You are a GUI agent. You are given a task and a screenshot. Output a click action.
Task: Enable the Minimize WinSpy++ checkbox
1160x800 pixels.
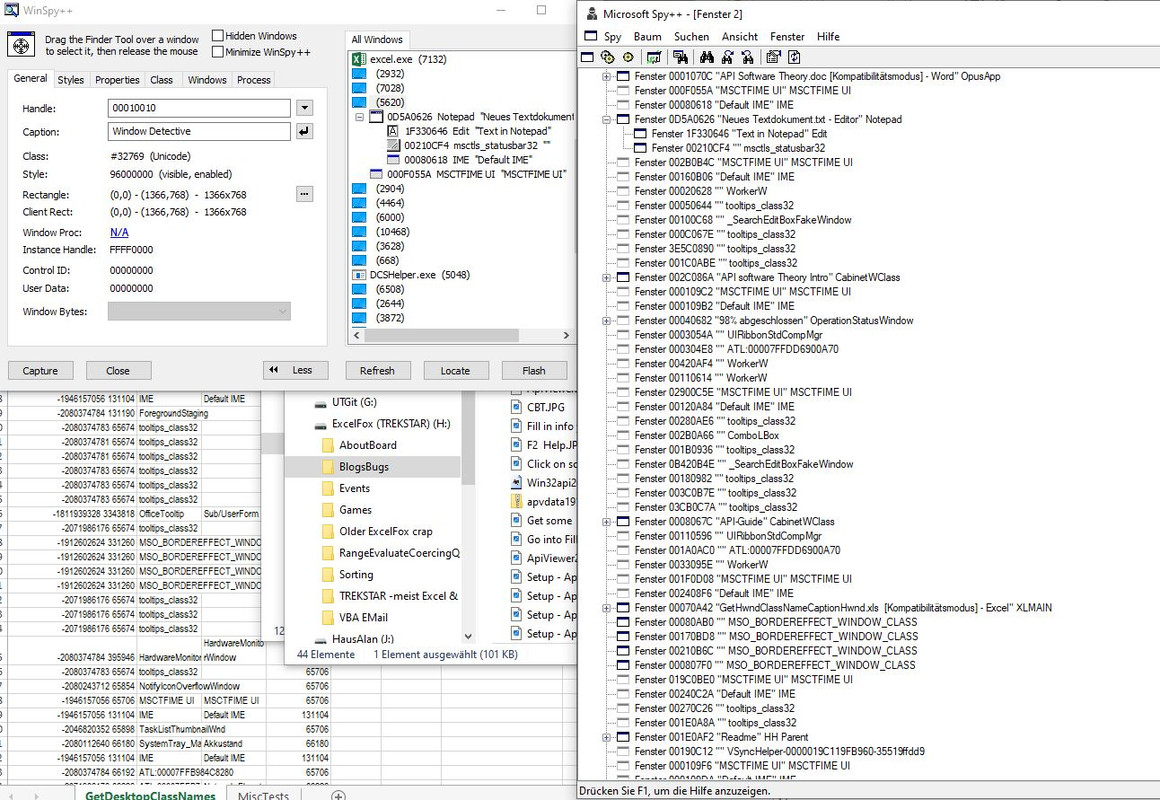click(x=218, y=52)
